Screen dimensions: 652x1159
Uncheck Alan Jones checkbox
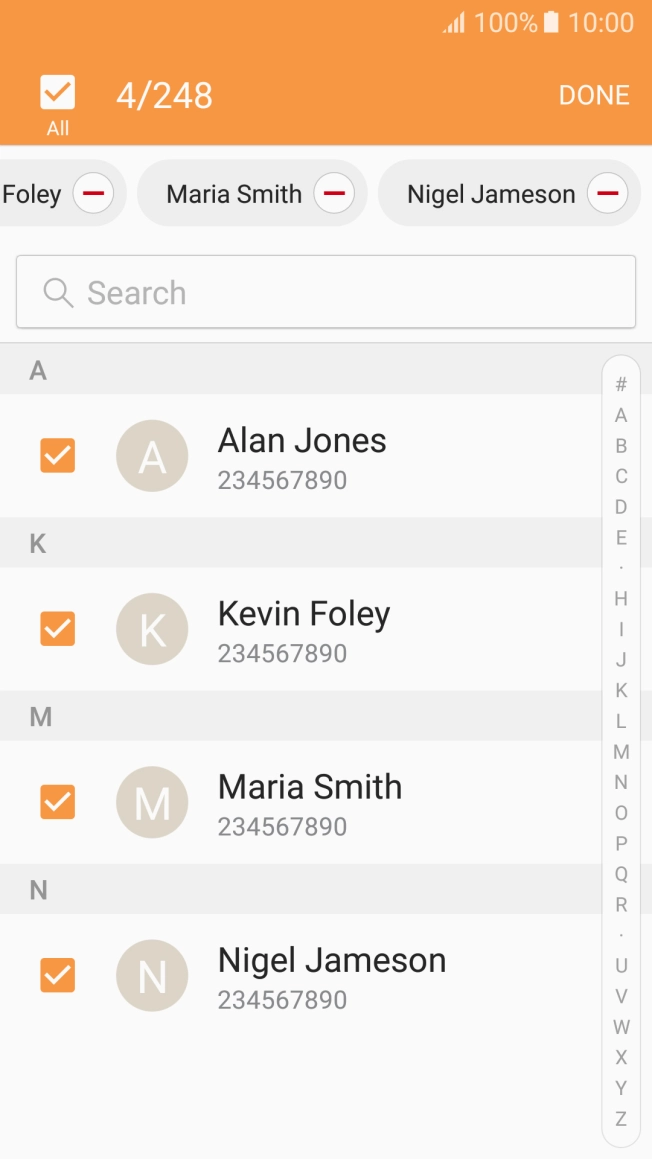coord(58,455)
